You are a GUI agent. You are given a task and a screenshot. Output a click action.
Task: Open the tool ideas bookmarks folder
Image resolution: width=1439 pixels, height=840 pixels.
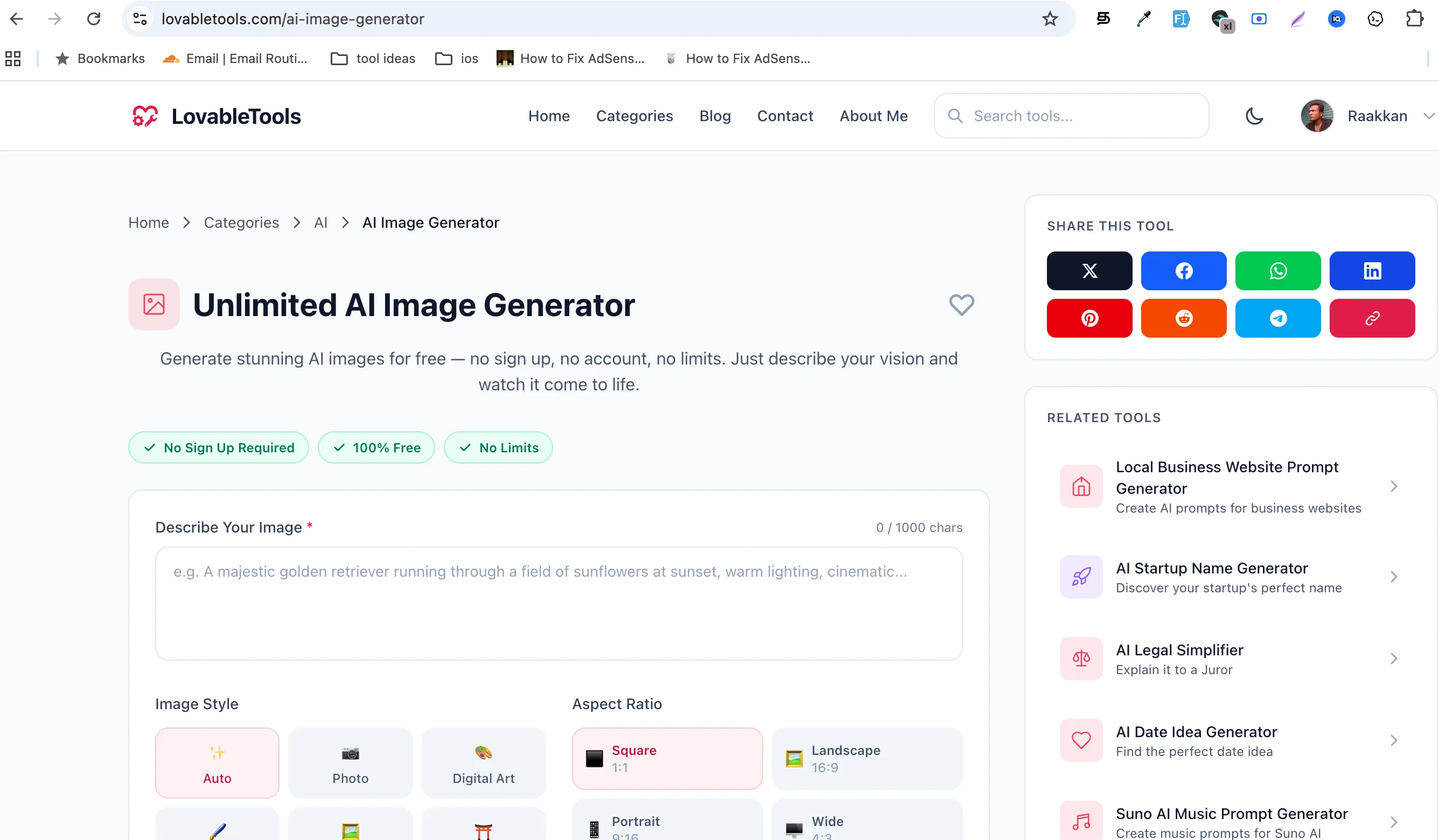pyautogui.click(x=373, y=58)
